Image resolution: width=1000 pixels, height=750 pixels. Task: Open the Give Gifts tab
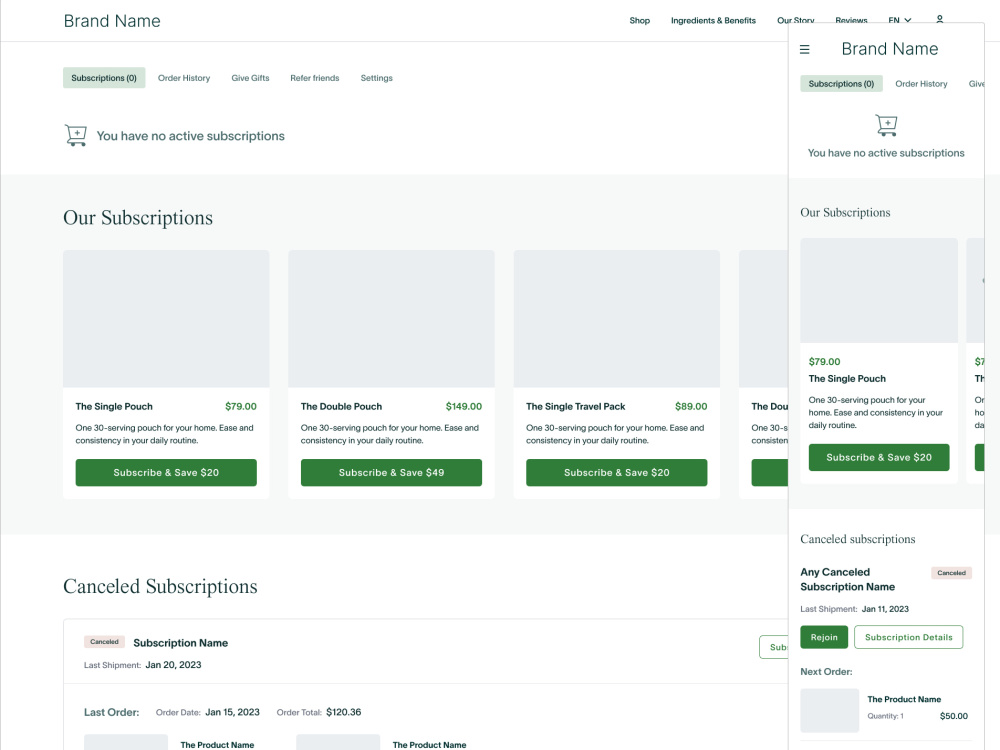coord(250,78)
